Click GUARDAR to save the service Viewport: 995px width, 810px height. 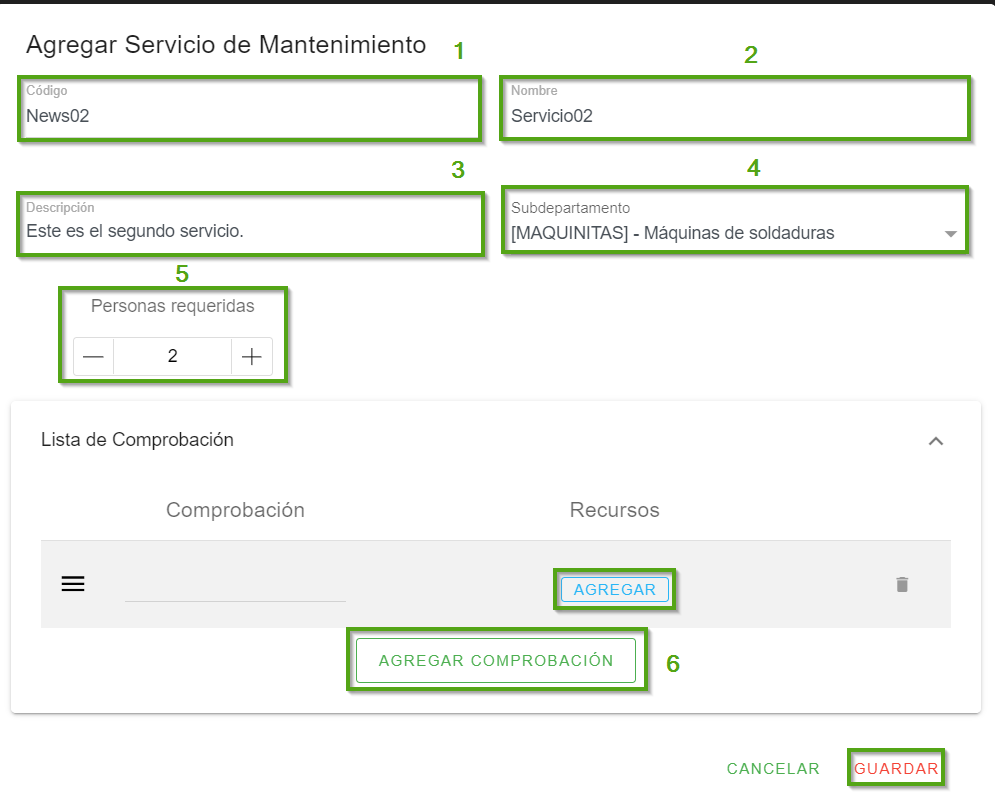pyautogui.click(x=896, y=769)
